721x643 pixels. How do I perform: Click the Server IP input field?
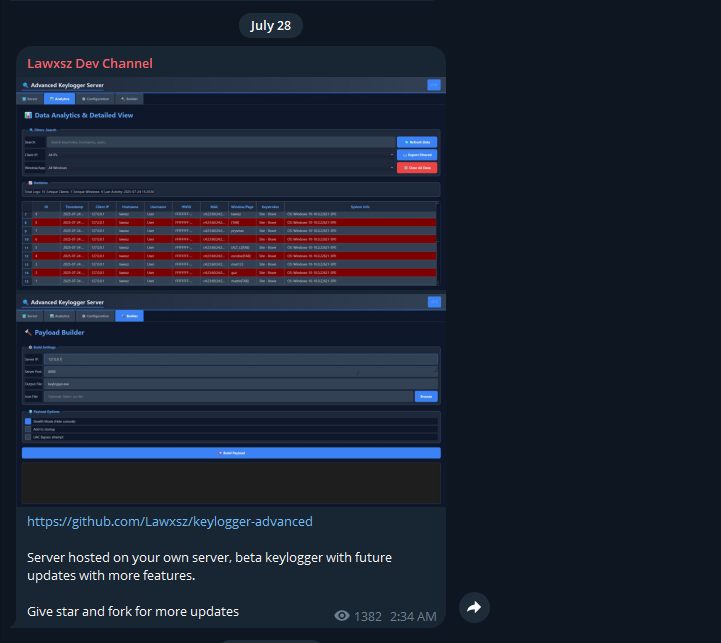(240, 359)
